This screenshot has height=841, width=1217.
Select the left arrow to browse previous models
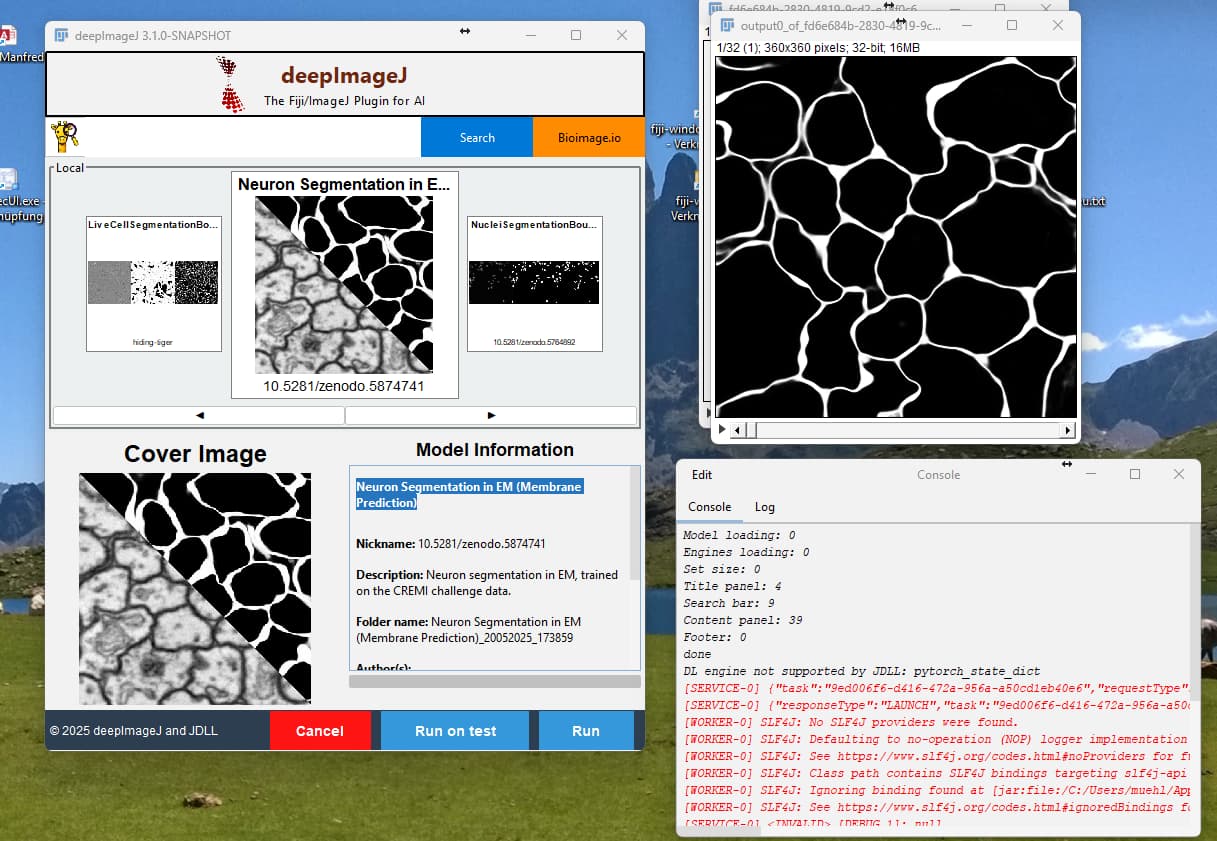click(199, 414)
